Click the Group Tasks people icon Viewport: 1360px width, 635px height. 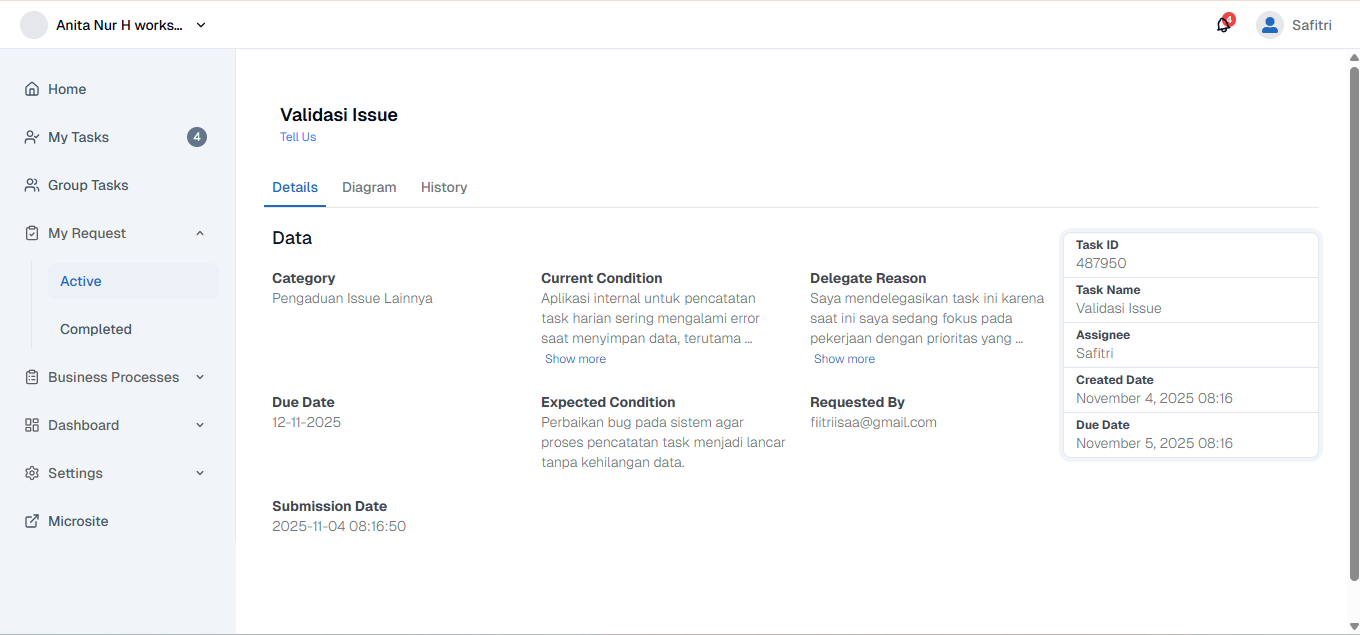[31, 185]
